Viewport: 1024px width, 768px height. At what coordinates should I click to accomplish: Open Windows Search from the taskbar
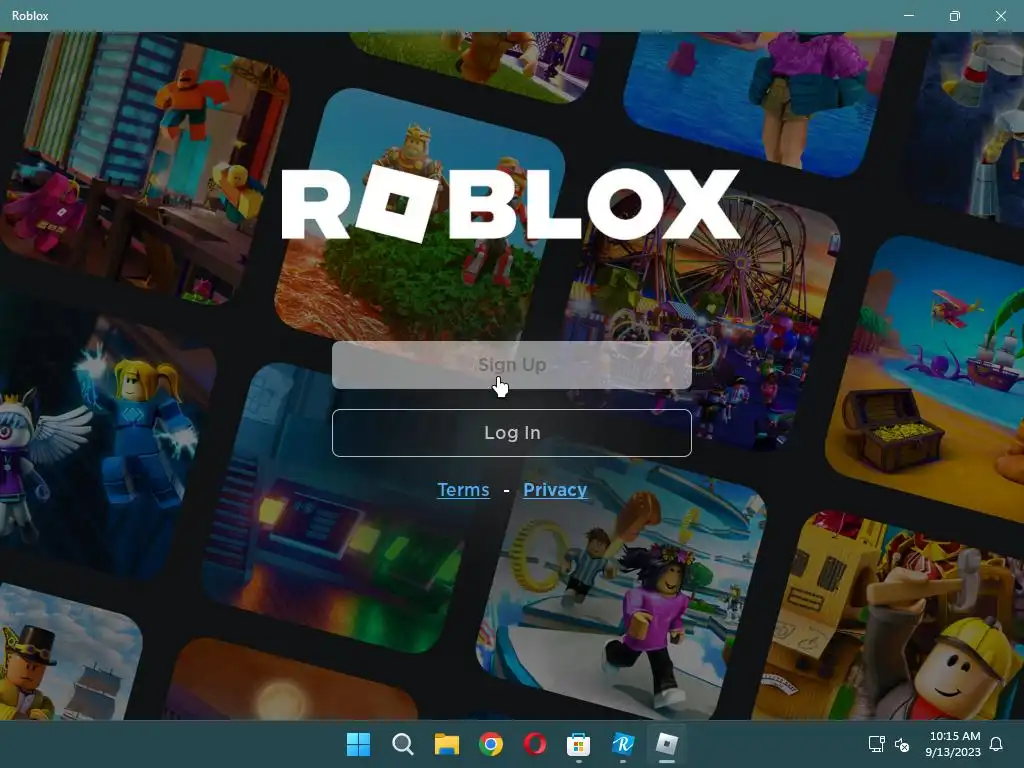click(402, 744)
